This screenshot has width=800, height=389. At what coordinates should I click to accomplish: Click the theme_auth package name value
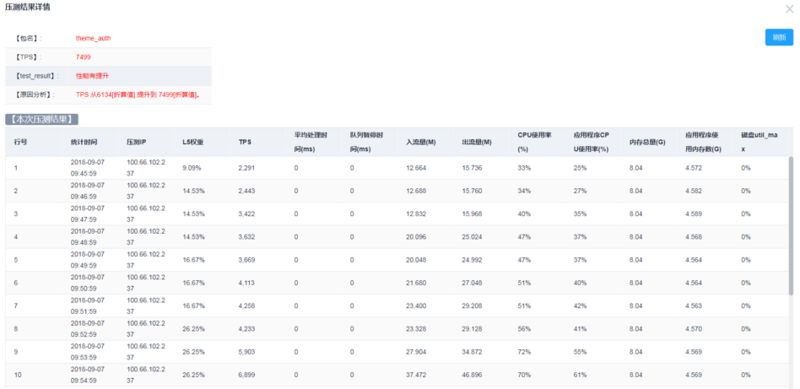[x=93, y=38]
